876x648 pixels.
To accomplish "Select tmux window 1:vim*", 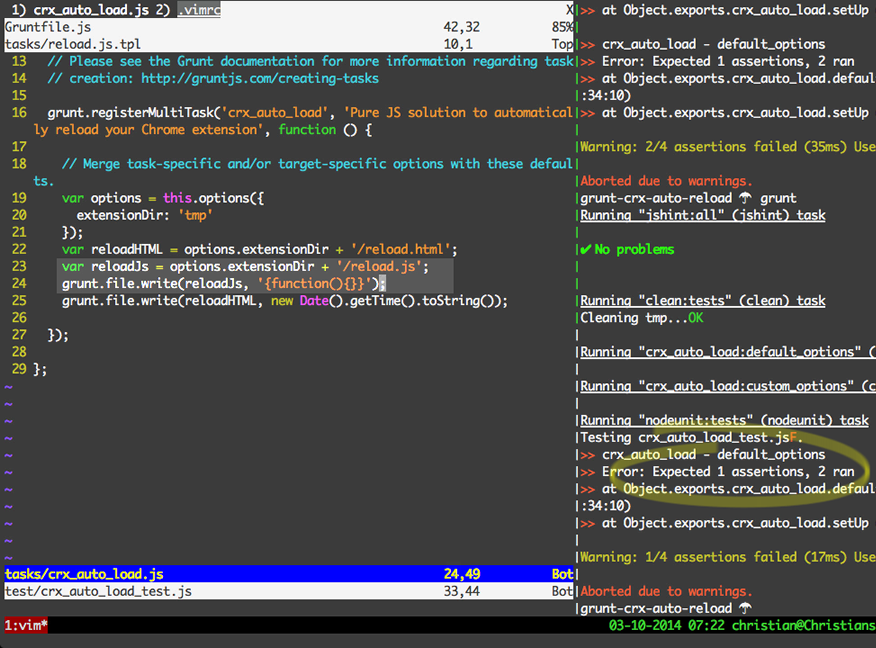I will [26, 625].
